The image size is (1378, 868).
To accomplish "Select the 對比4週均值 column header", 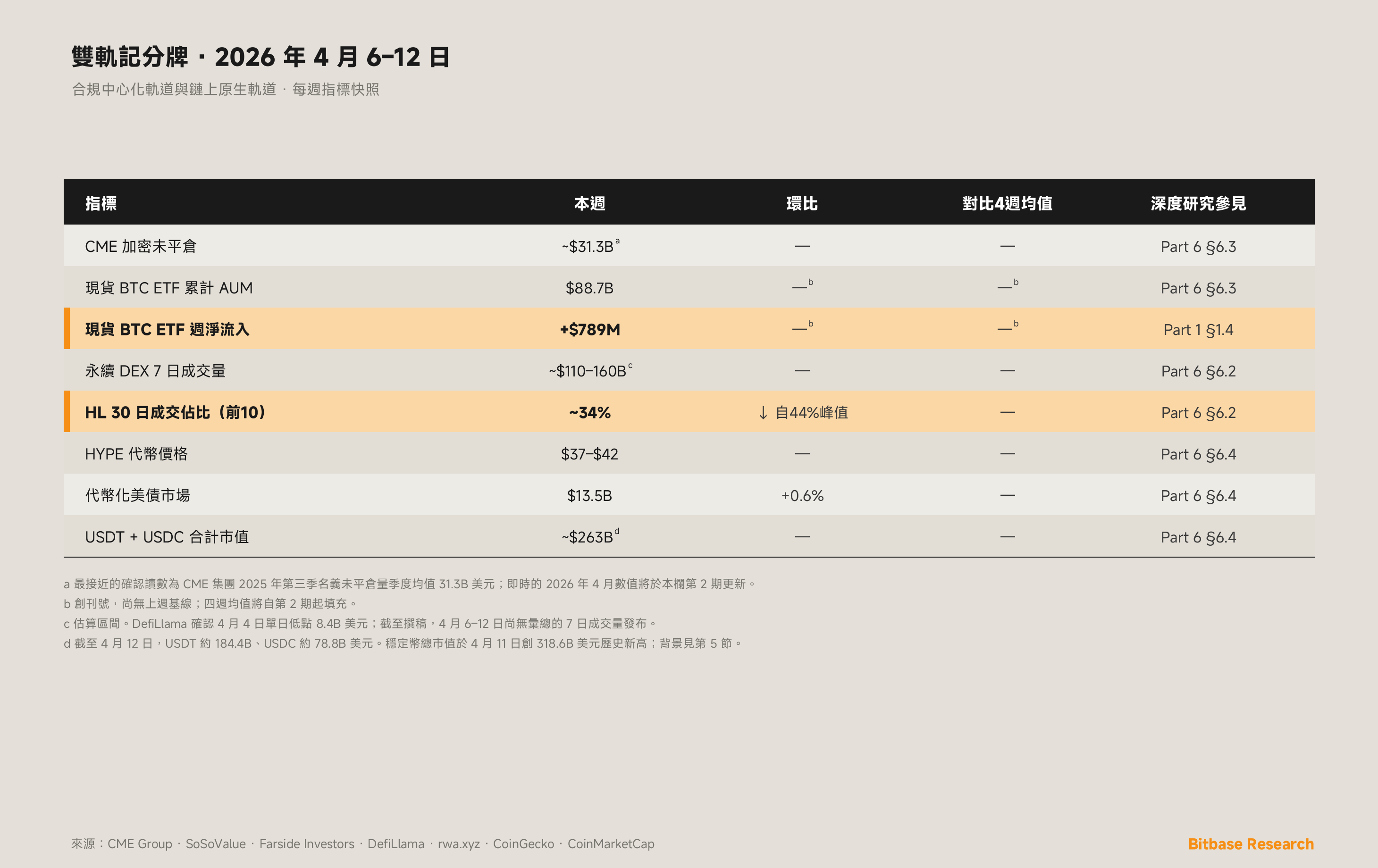I will pos(1007,203).
